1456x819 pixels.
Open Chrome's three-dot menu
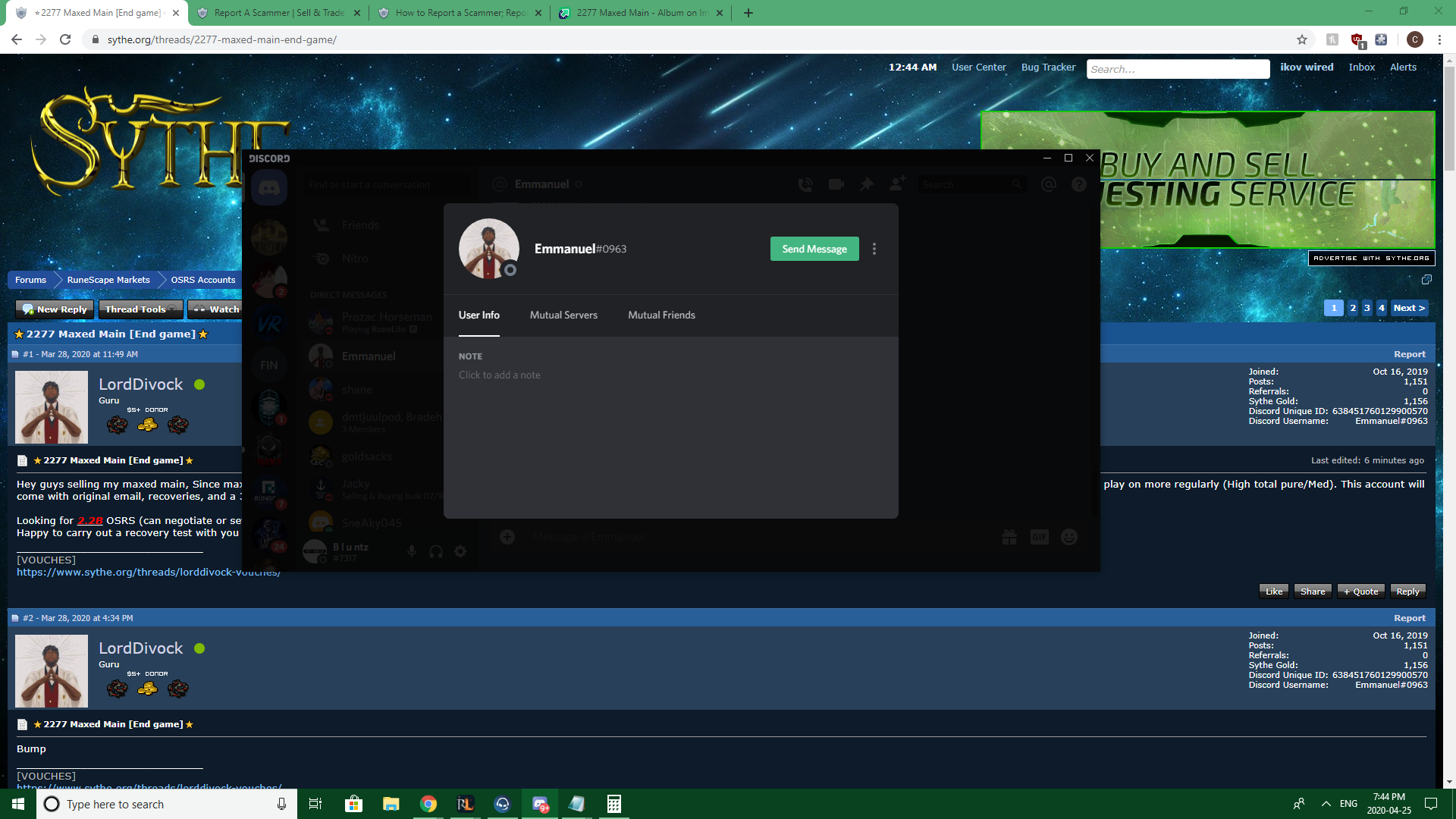coord(1439,39)
